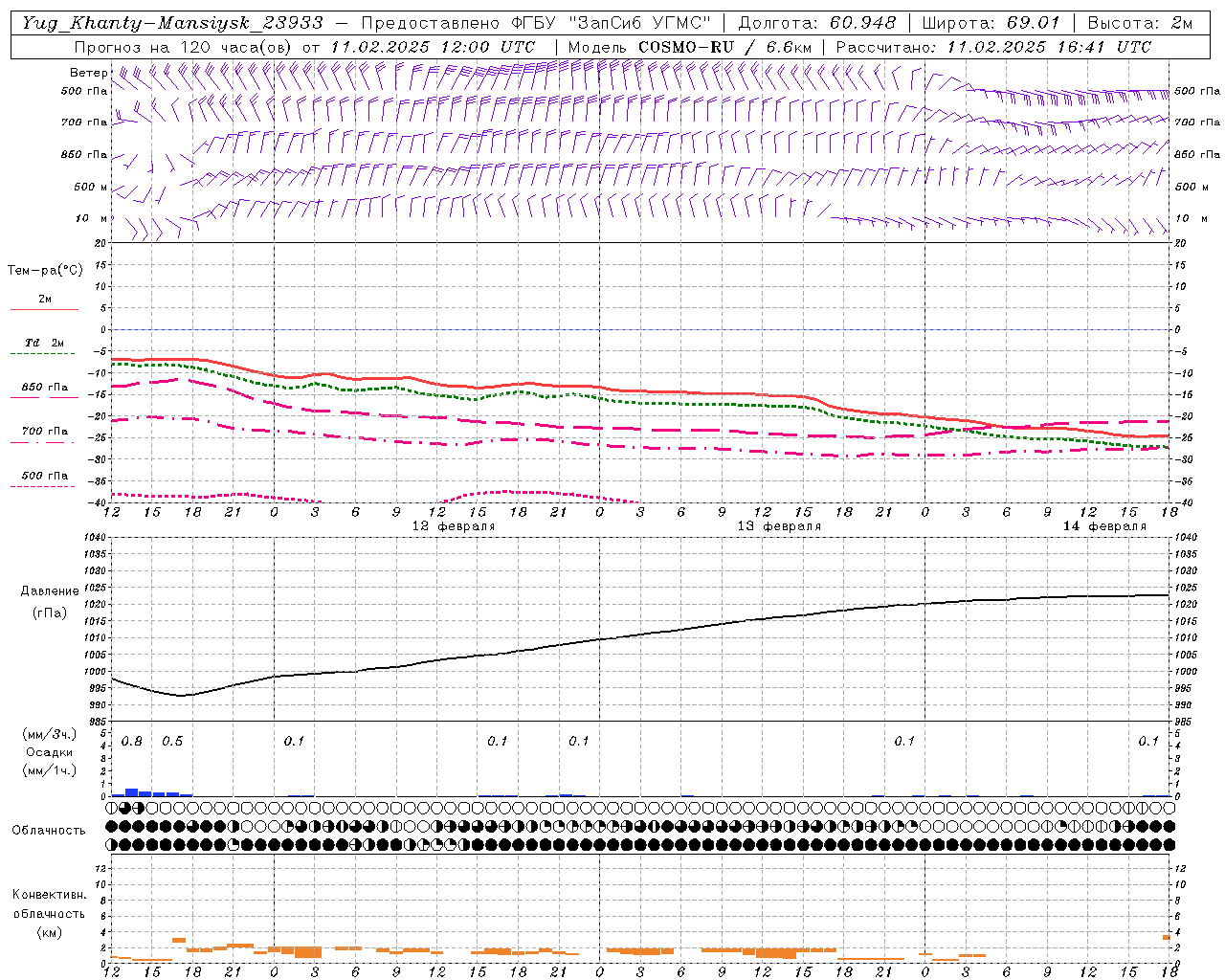Click the Рассчитано: 11.02.2025 16:41 UTC text

pos(993,47)
